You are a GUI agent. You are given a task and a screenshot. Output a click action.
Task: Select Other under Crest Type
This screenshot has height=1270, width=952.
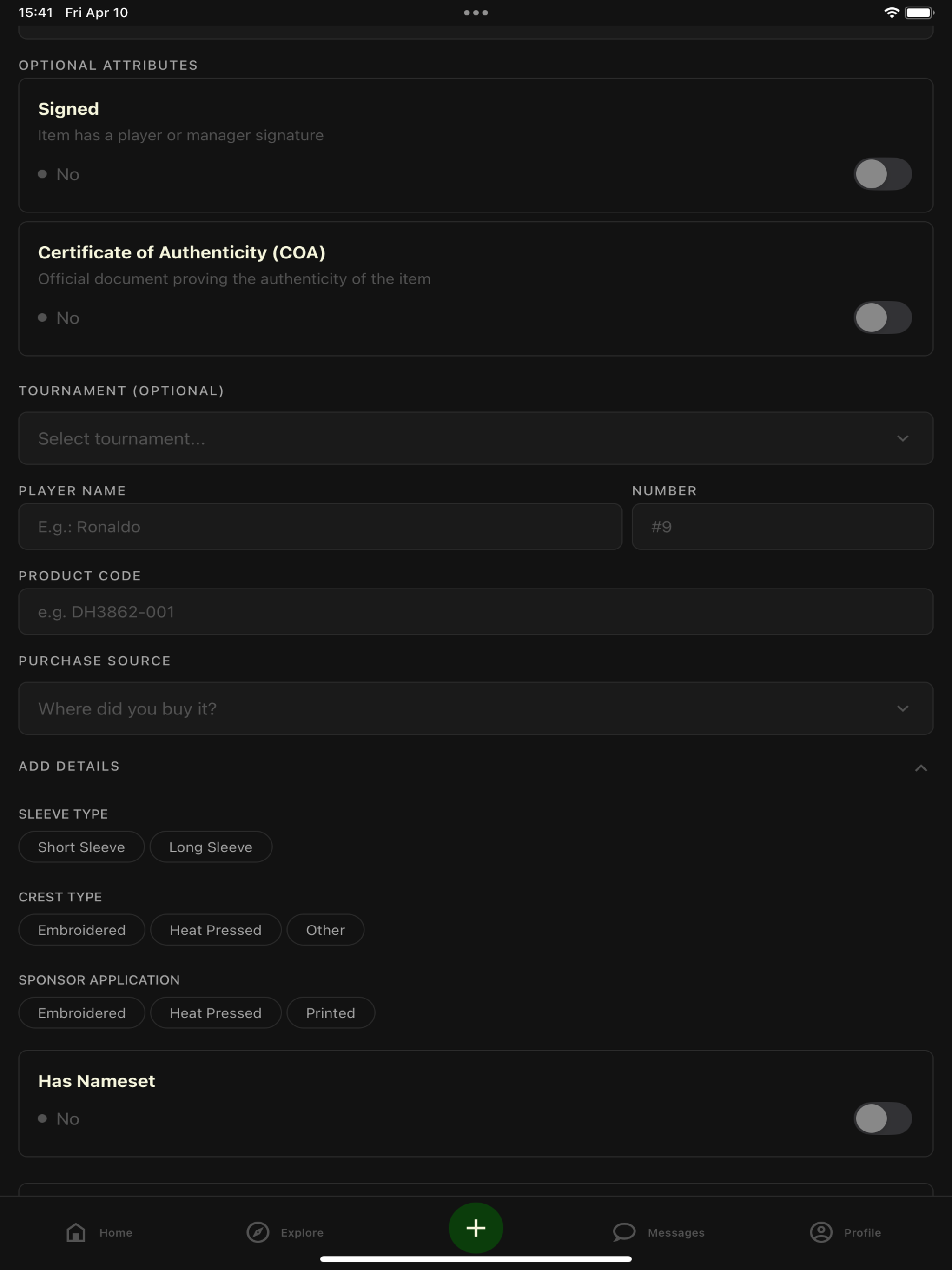click(x=325, y=930)
